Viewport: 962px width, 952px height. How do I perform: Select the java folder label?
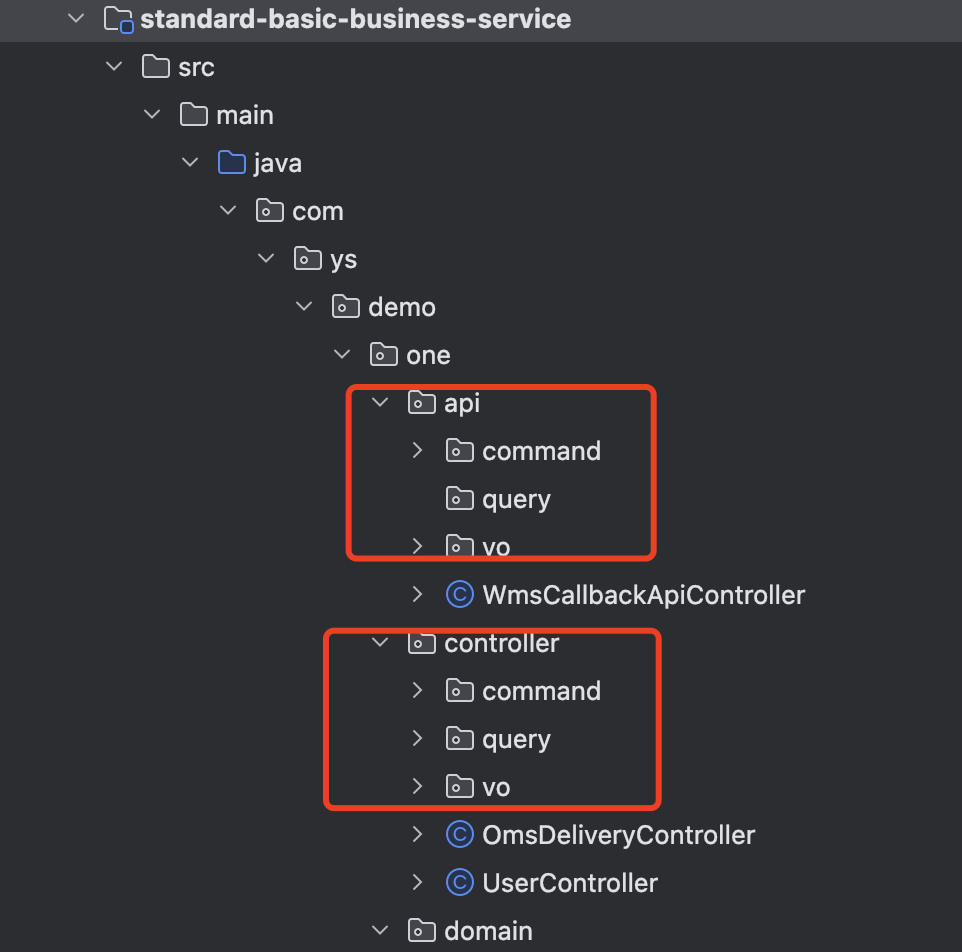click(278, 164)
